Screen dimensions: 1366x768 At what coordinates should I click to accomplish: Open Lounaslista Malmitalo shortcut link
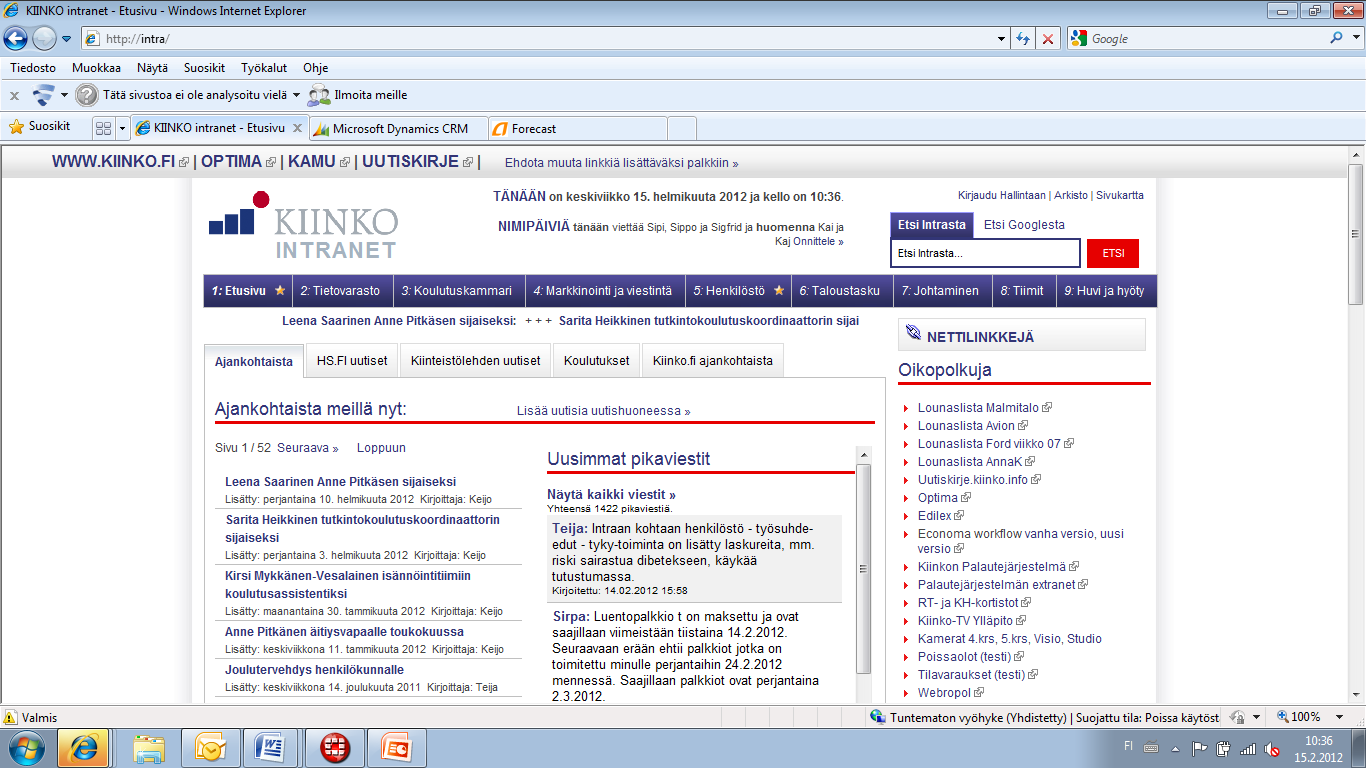[x=978, y=408]
